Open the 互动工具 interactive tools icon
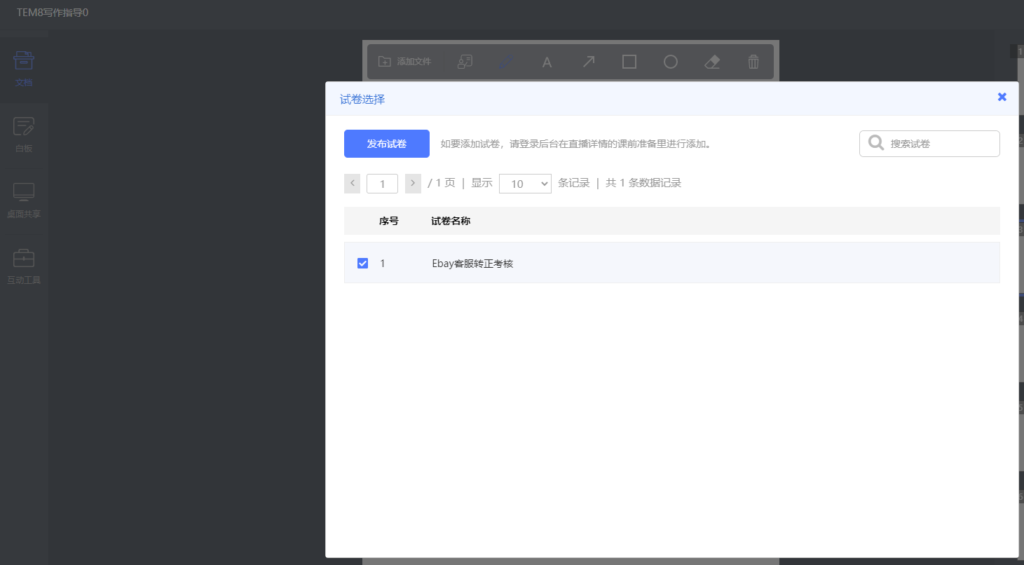 24,266
